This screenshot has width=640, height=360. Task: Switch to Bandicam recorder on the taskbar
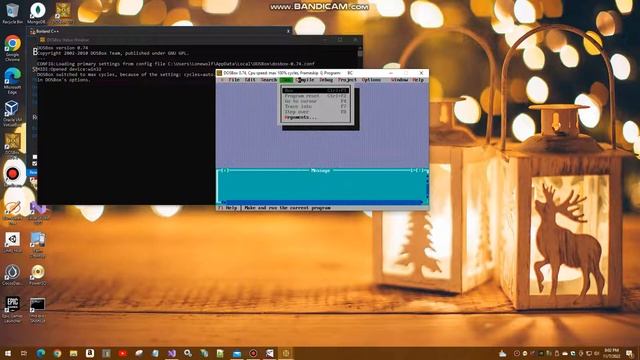point(253,353)
